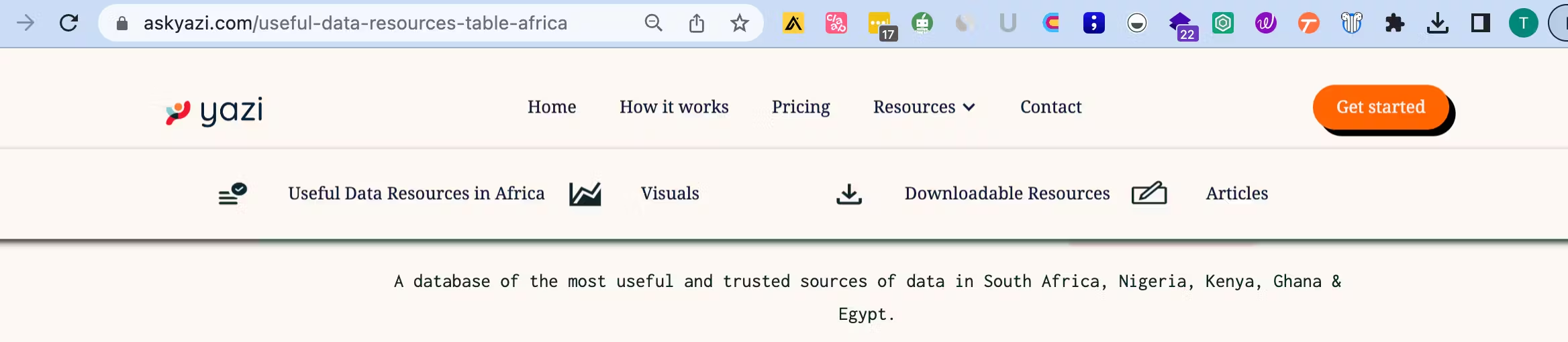
Task: Open the Pricing page
Action: coord(801,107)
